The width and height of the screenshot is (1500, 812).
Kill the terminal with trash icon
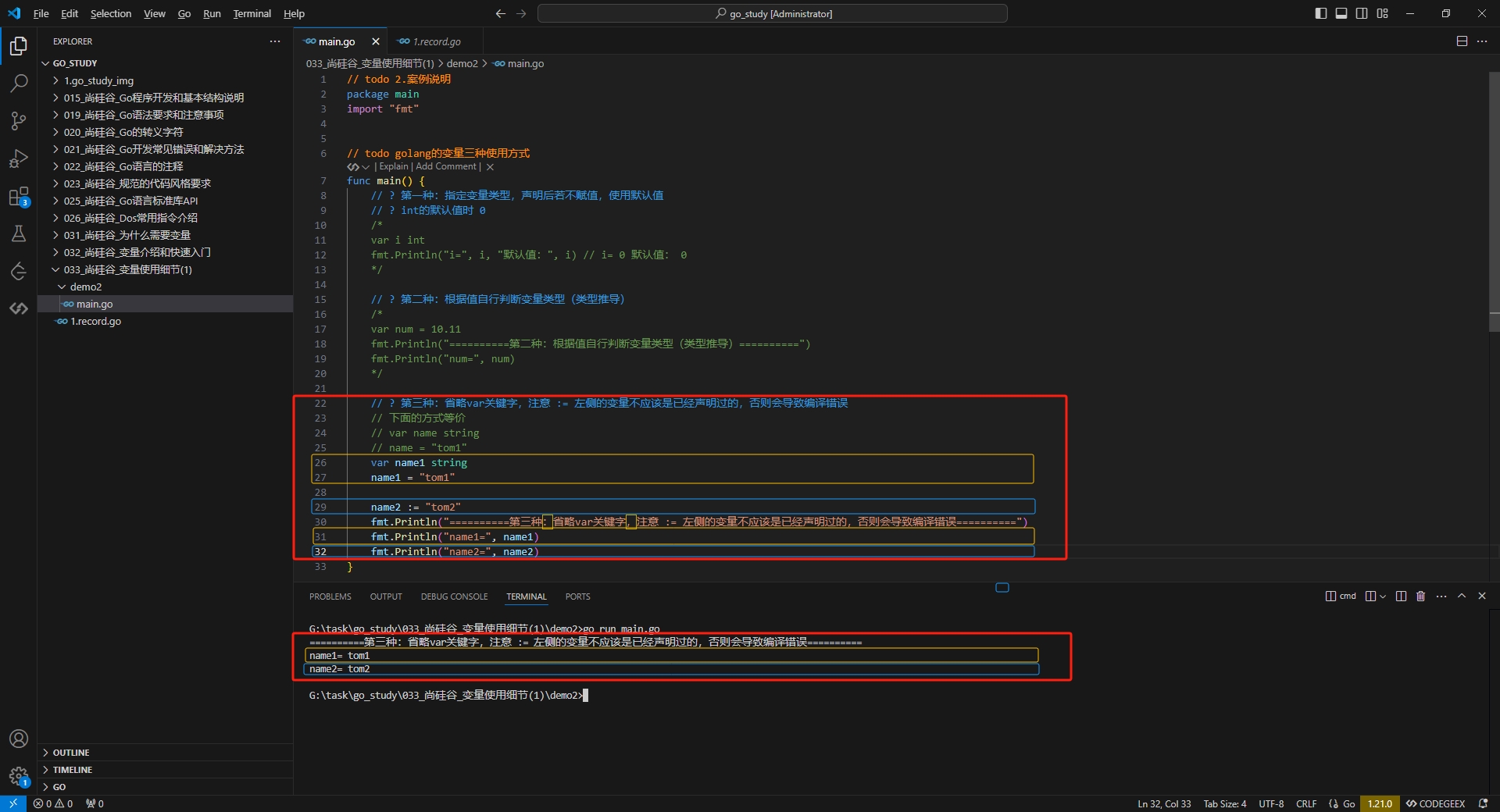[1420, 596]
